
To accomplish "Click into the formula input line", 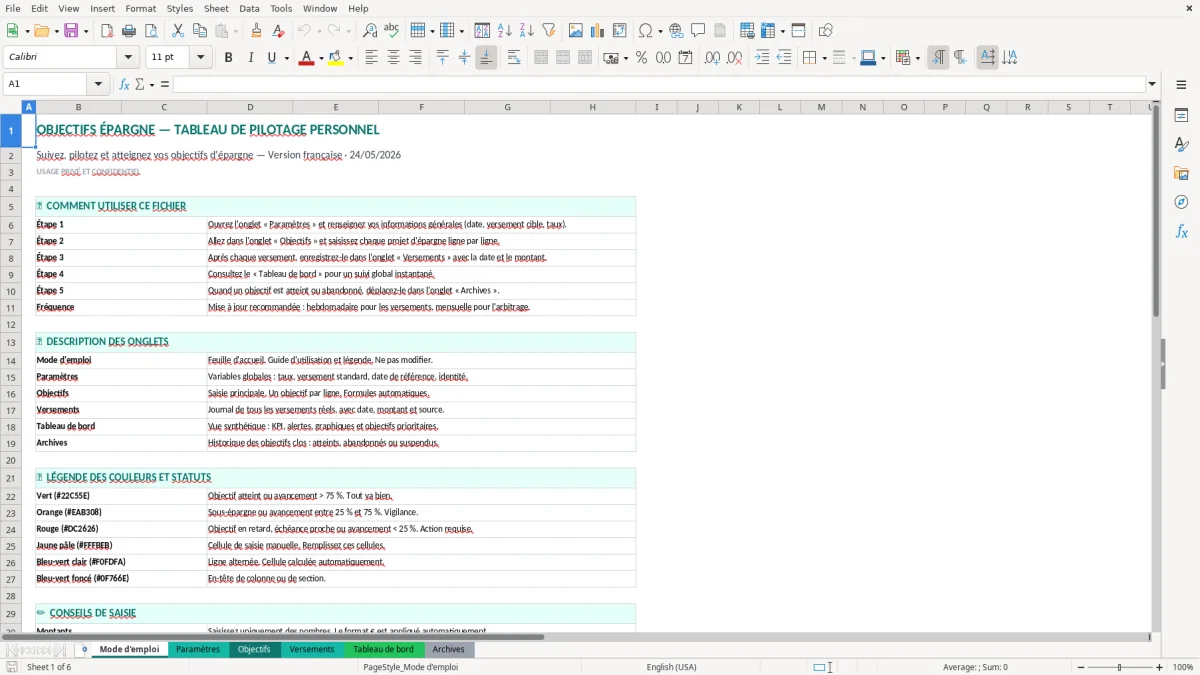I will (x=658, y=84).
